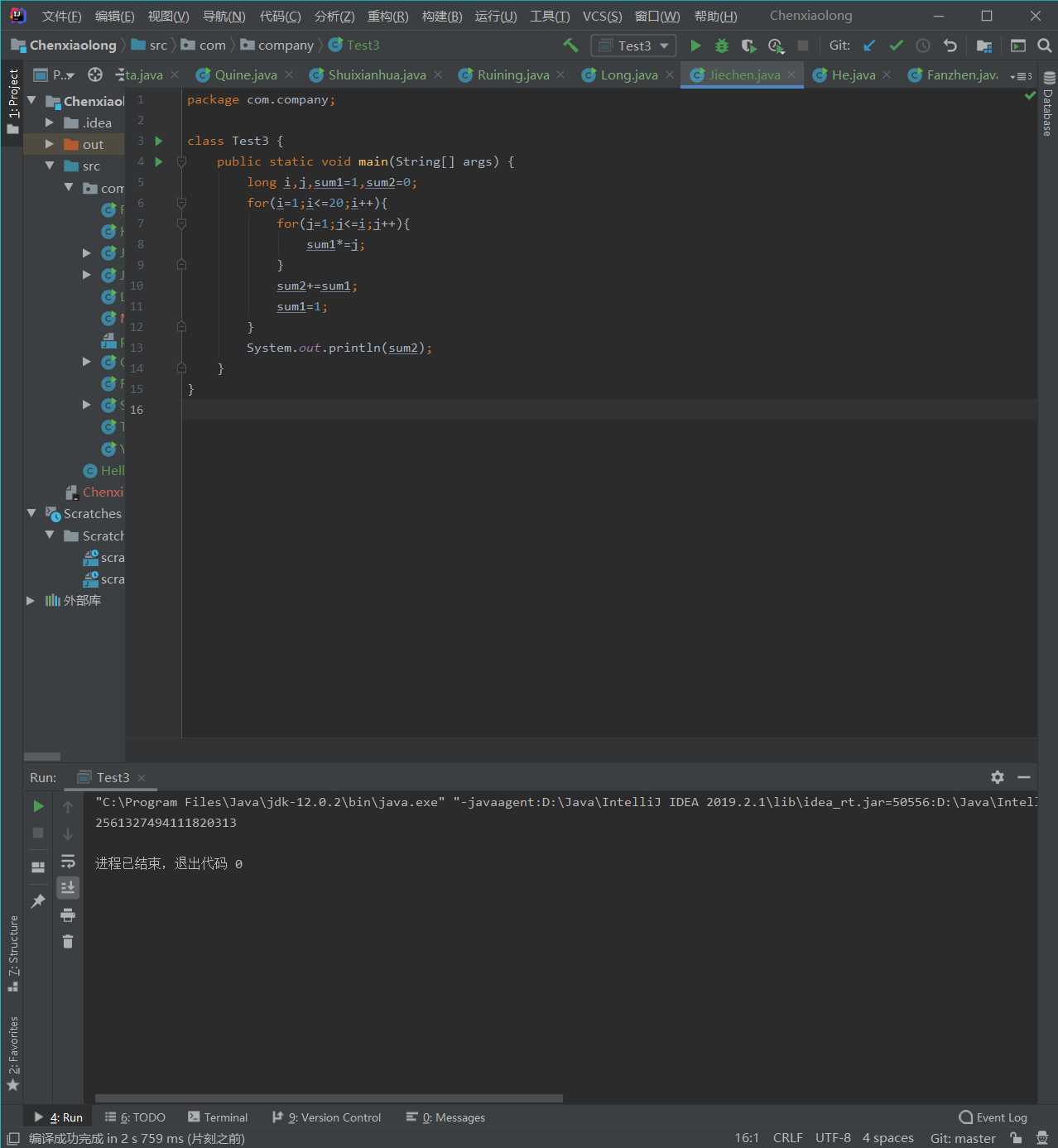
Task: Open the 运行(U) menu
Action: 495,16
